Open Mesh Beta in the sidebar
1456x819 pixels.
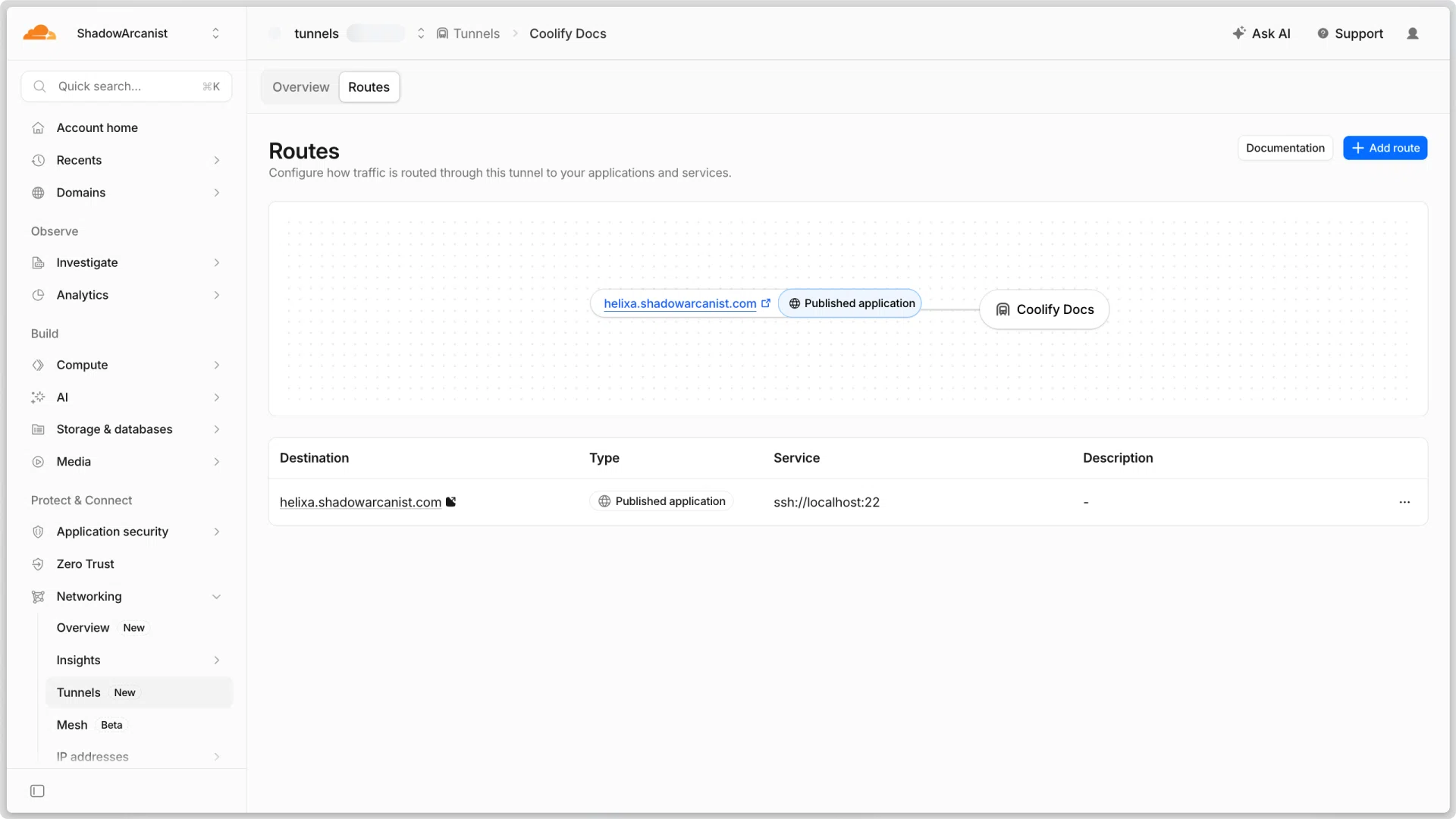[x=139, y=725]
